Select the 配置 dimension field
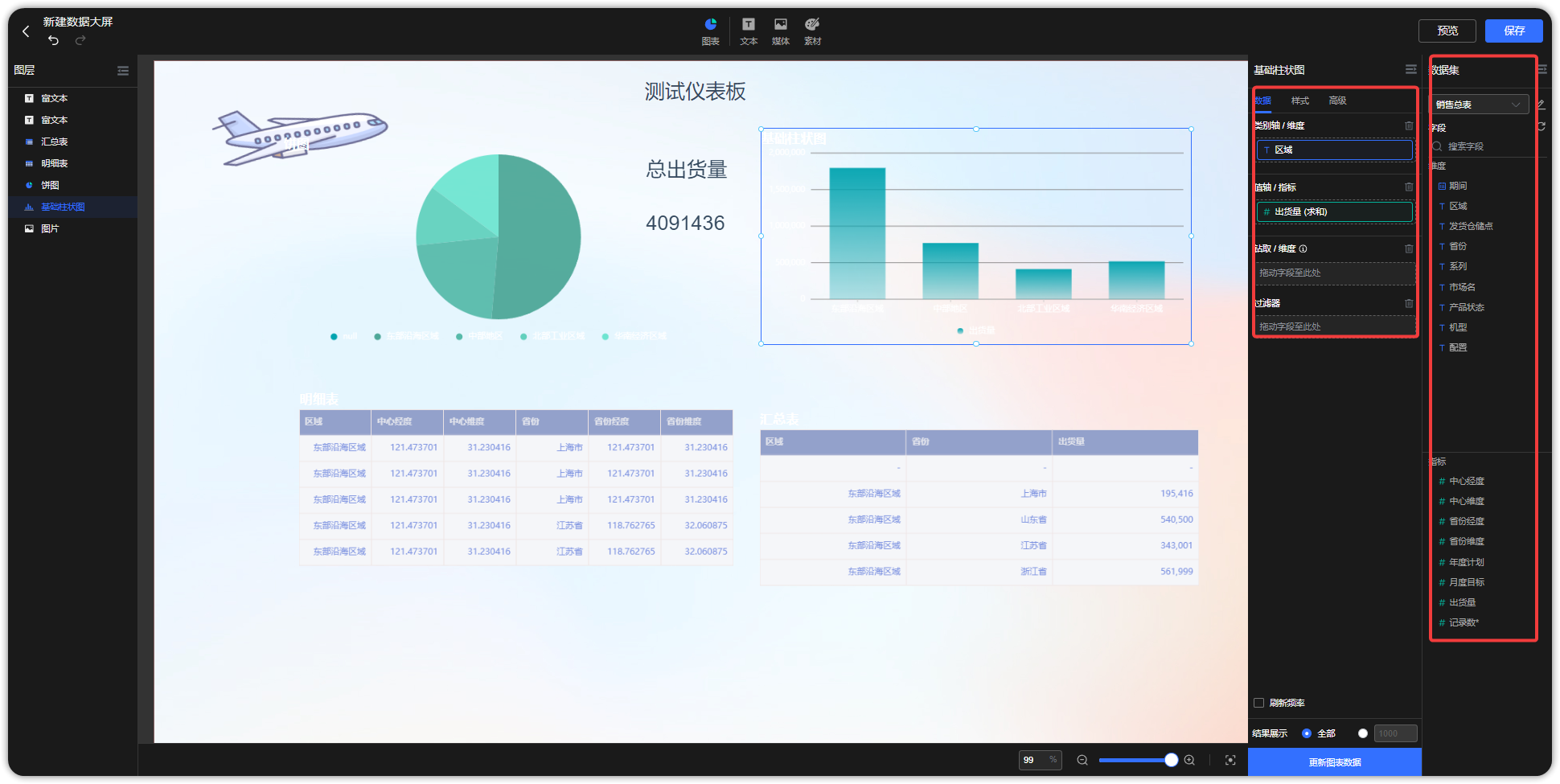Image resolution: width=1560 pixels, height=784 pixels. pos(1458,347)
